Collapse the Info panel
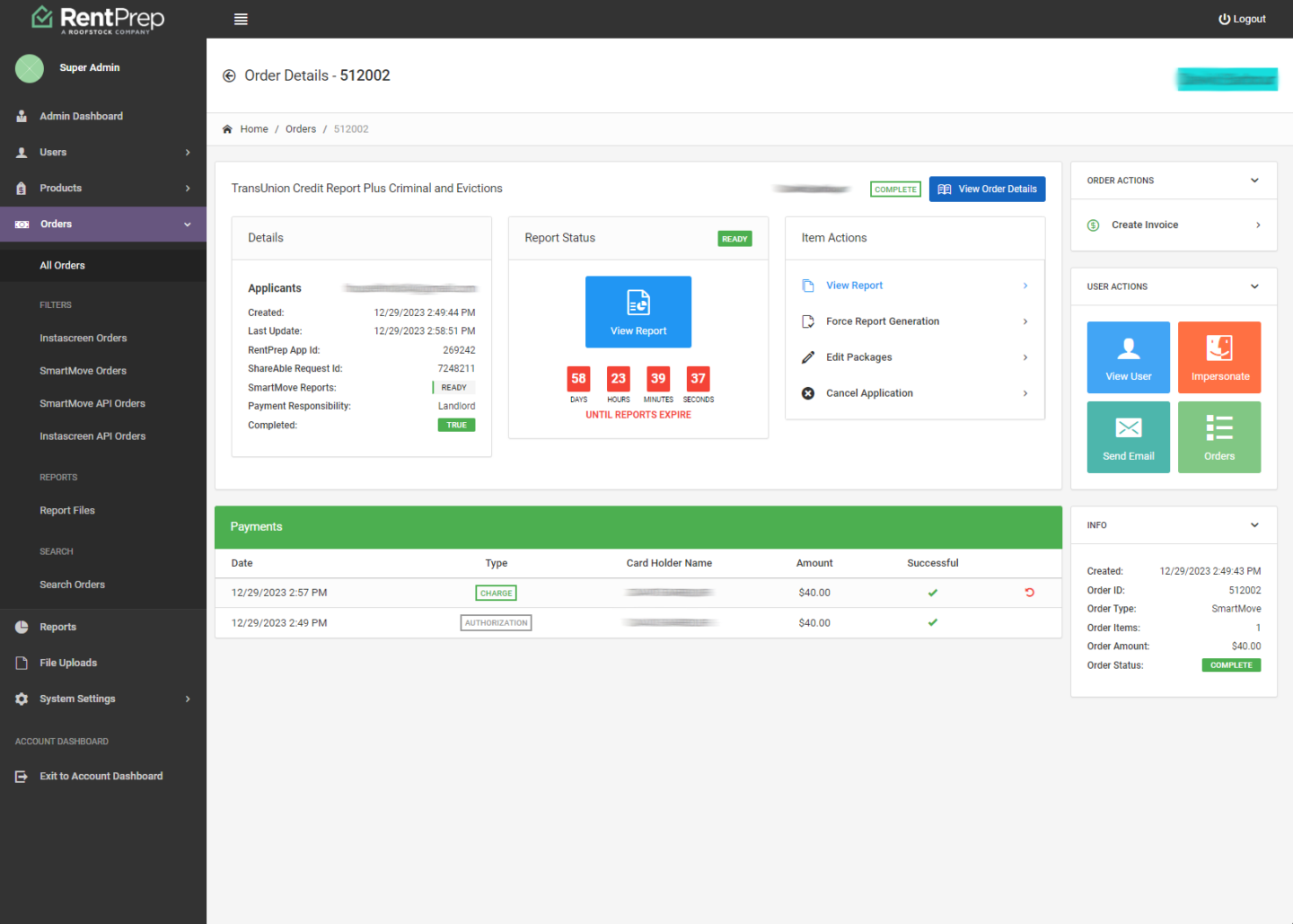 point(1254,525)
